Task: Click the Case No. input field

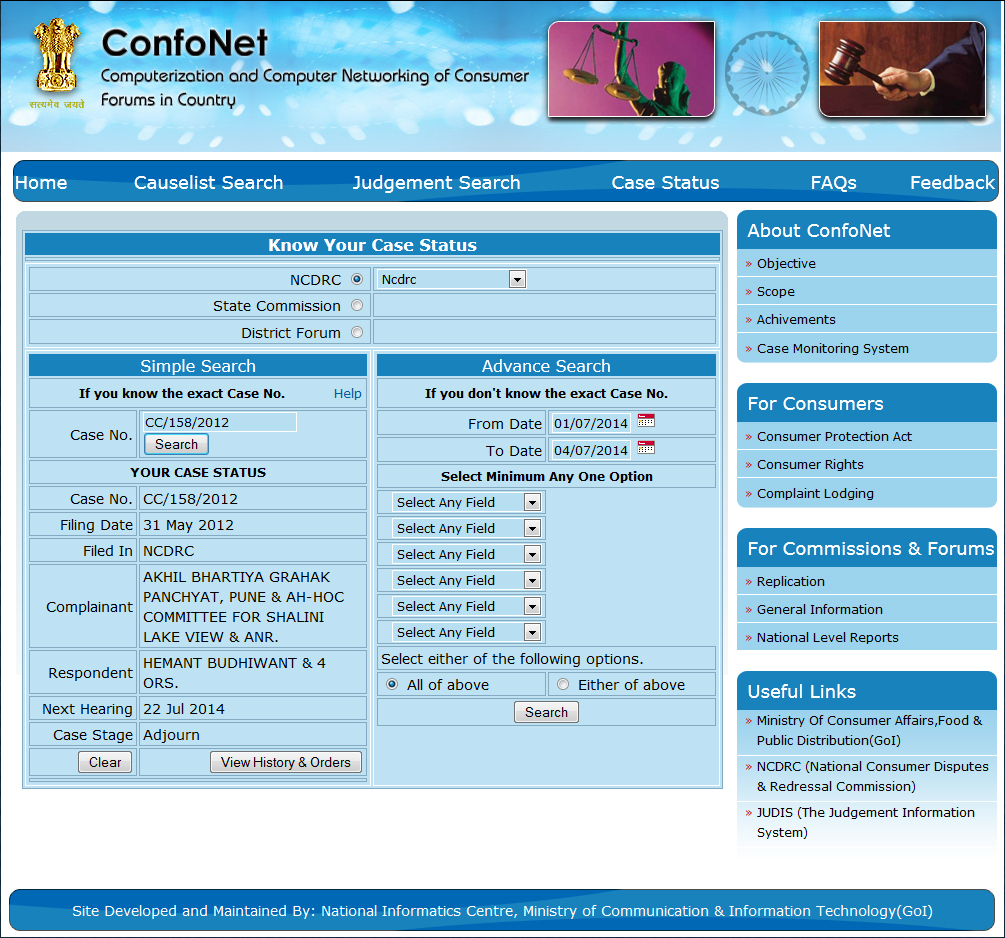Action: tap(219, 422)
